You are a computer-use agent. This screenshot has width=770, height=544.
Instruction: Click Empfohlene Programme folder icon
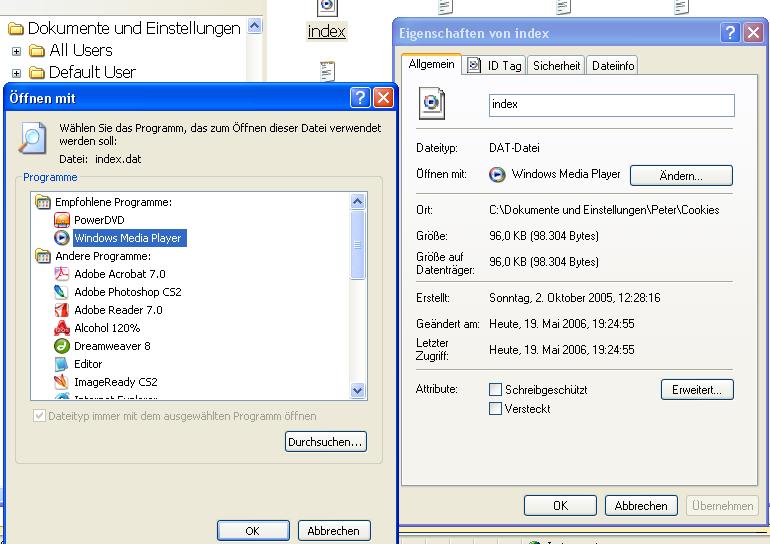(43, 202)
